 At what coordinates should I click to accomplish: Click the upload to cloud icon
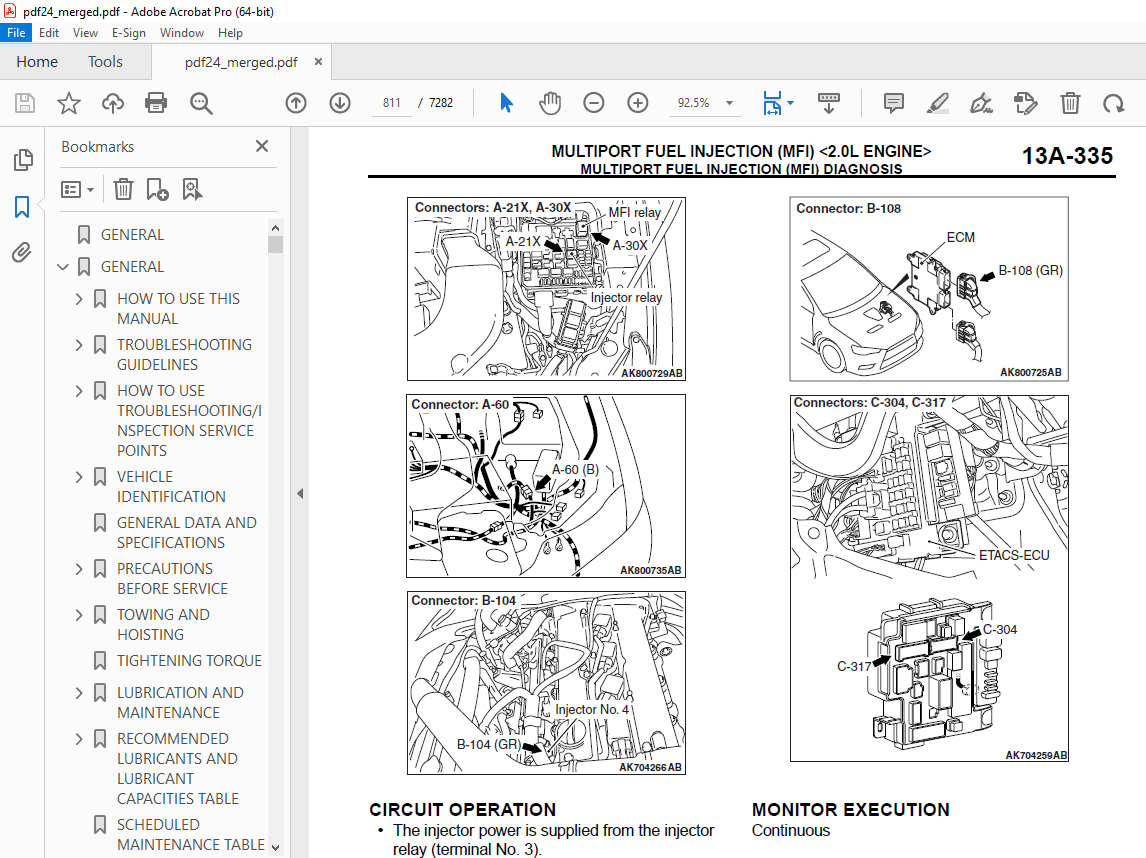[113, 103]
